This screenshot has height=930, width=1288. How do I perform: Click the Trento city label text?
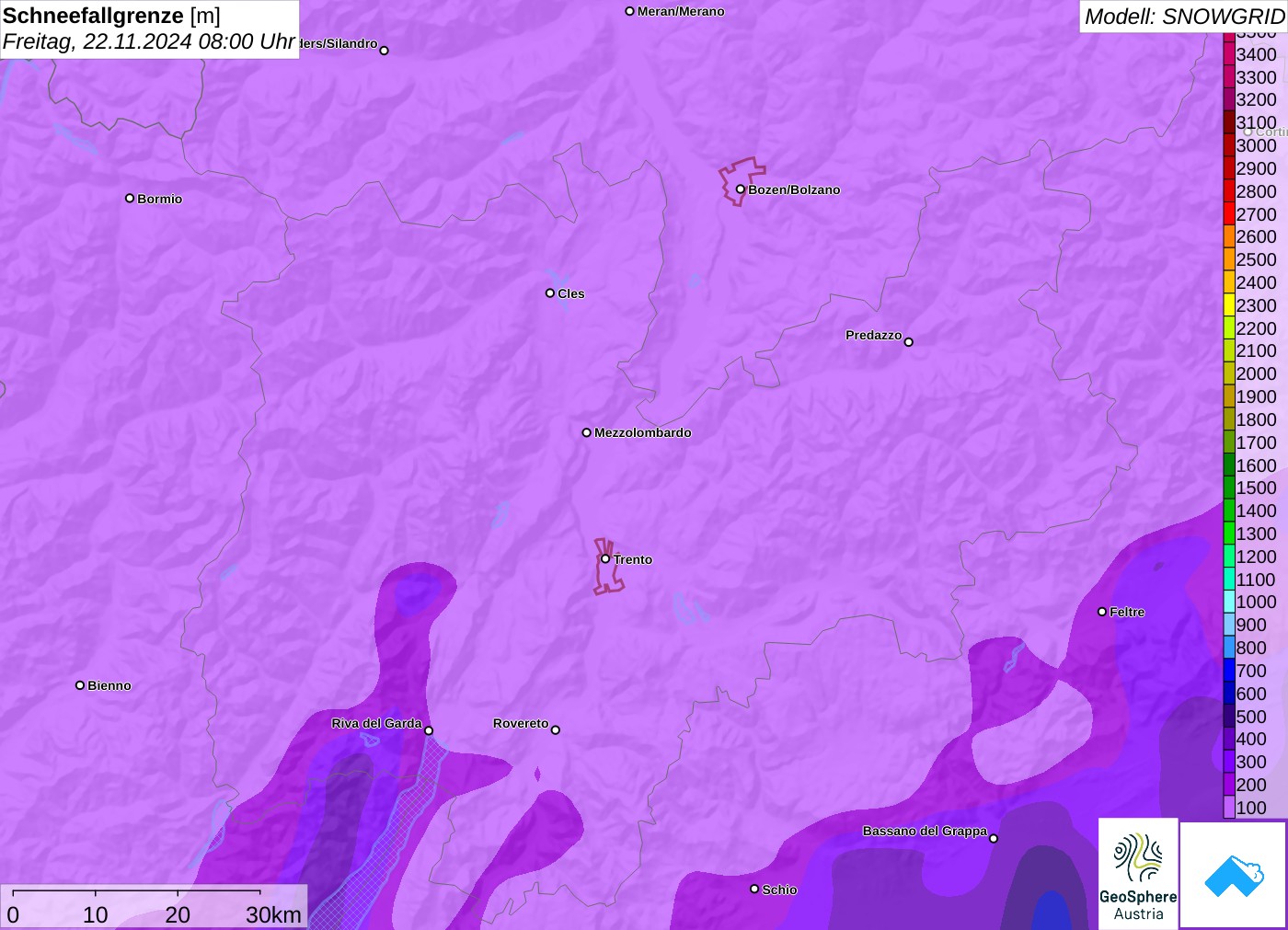point(633,559)
